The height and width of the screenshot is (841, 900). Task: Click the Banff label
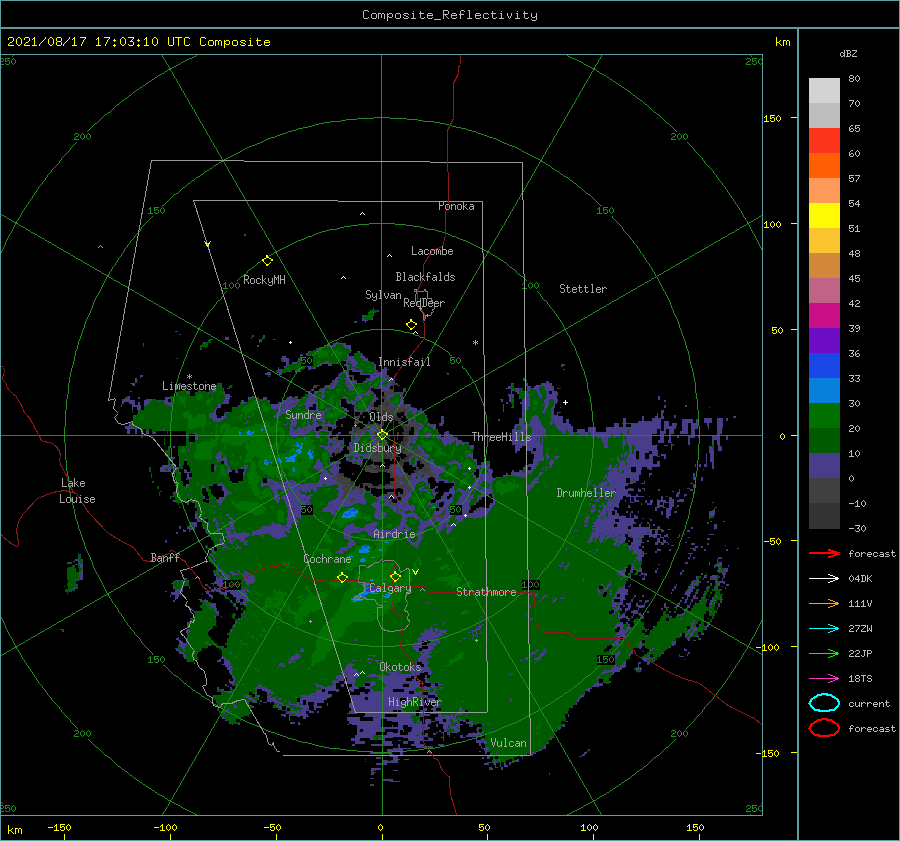165,557
